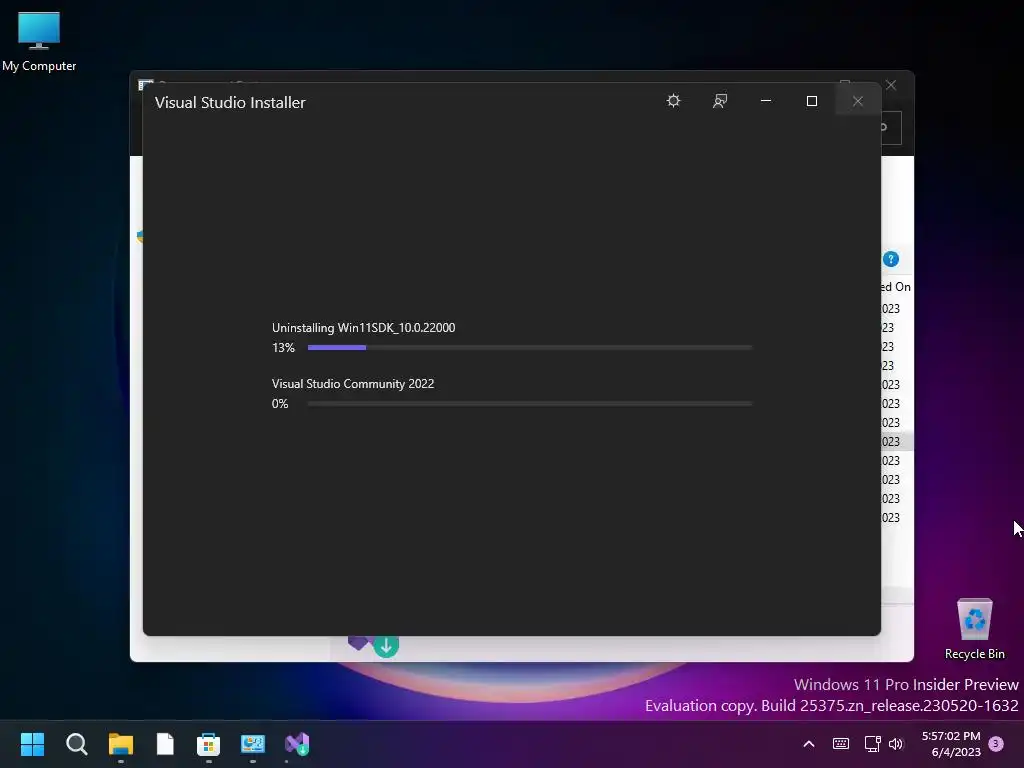This screenshot has height=768, width=1024.
Task: Open the Windows Start menu
Action: click(x=32, y=744)
